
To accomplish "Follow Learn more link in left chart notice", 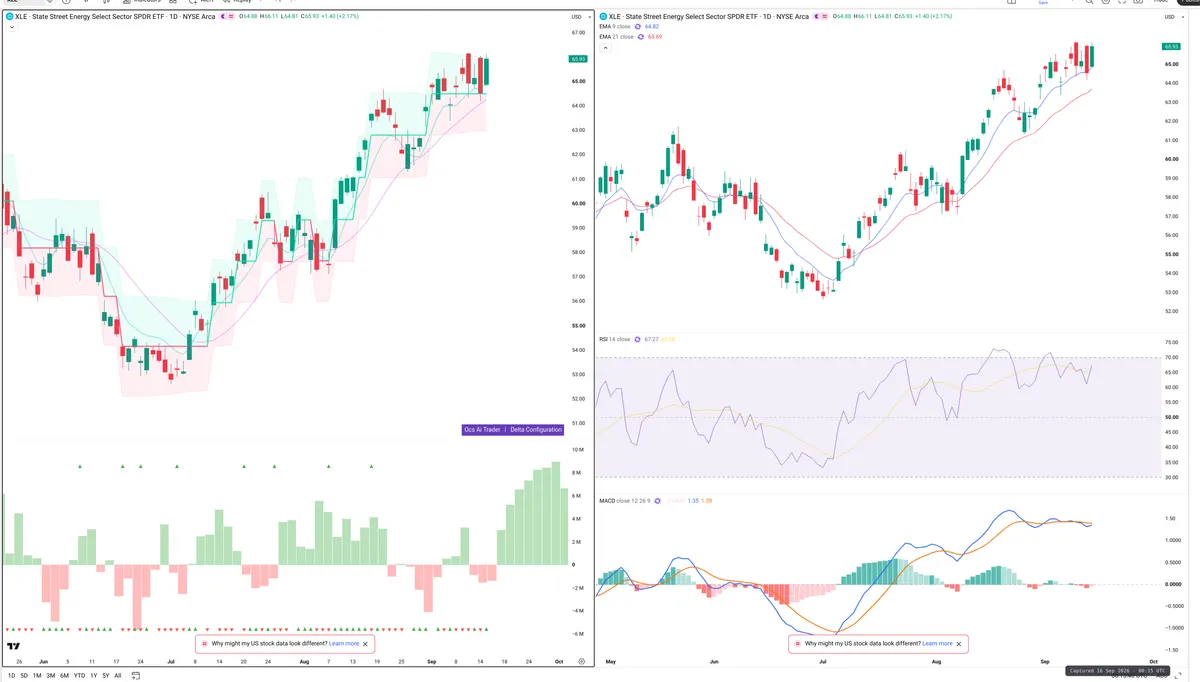I will (343, 644).
